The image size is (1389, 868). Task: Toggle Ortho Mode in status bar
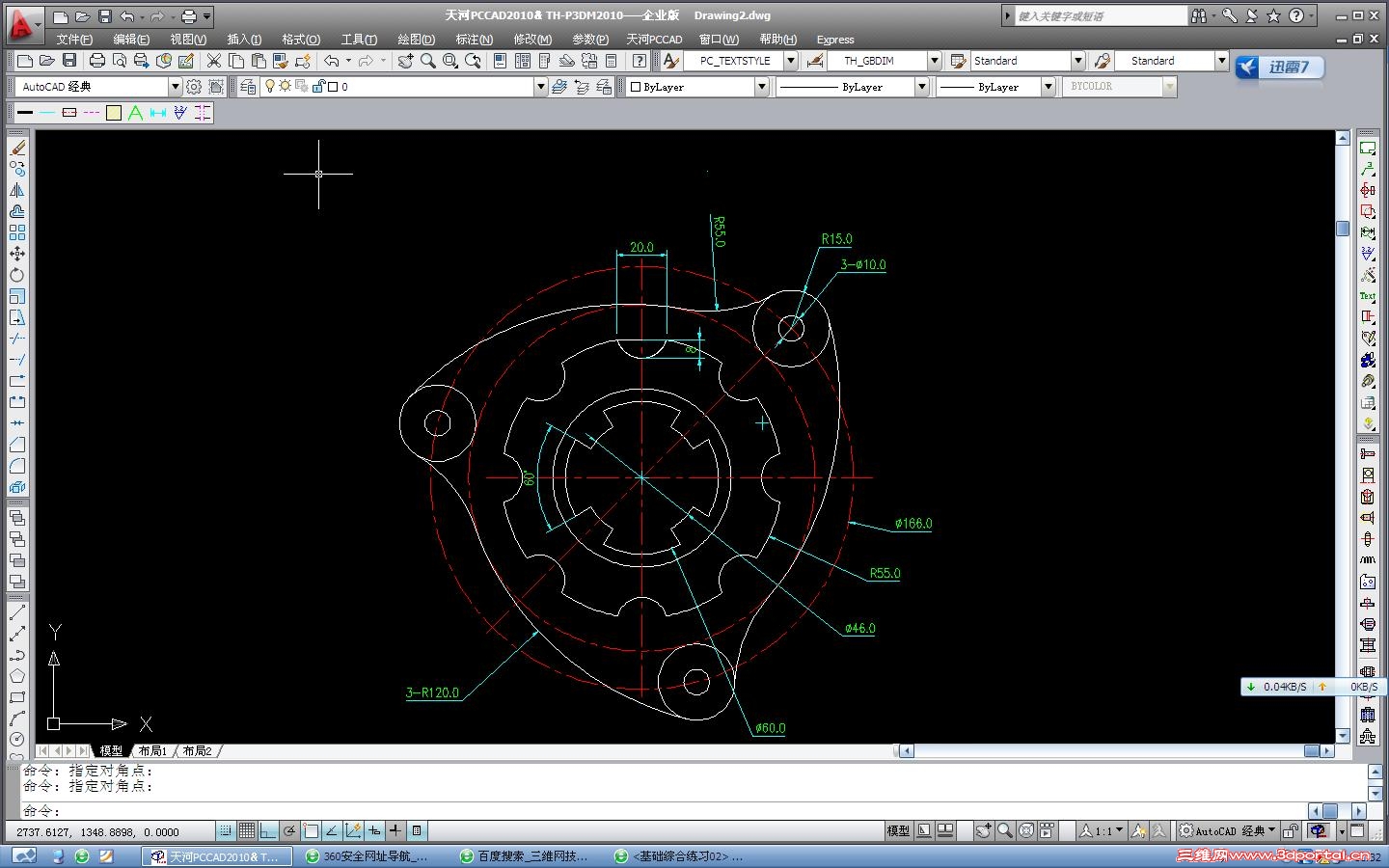268,831
